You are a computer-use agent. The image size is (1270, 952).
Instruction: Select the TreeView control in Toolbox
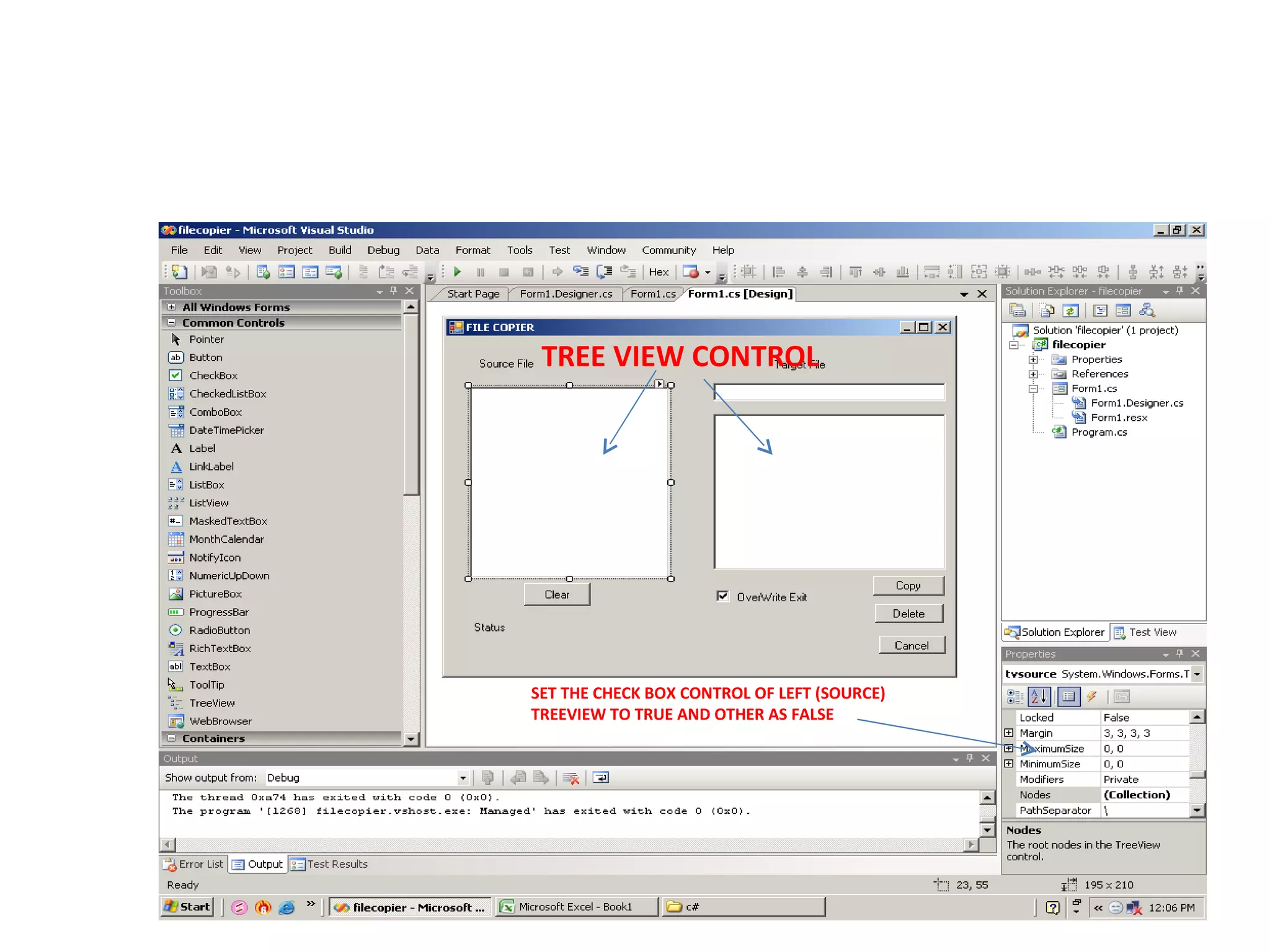(211, 703)
